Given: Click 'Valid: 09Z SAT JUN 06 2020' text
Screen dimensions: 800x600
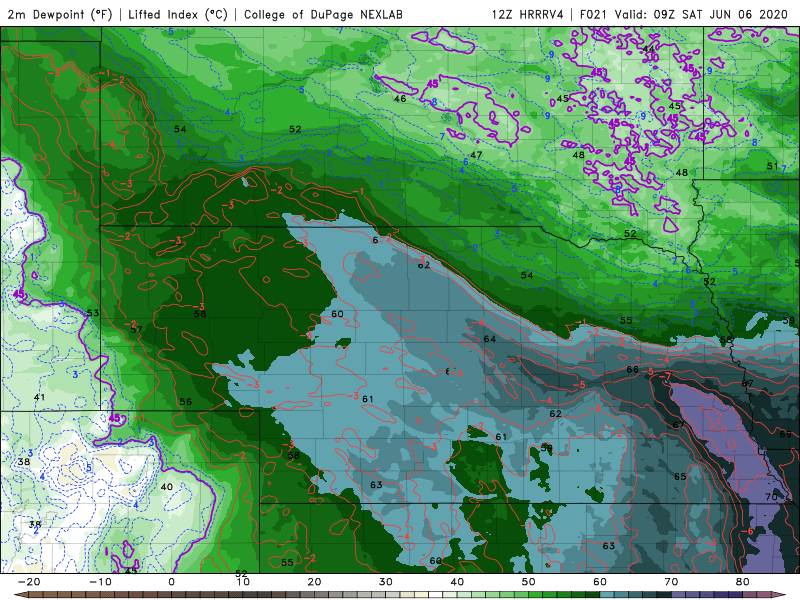Looking at the screenshot, I should click(x=701, y=14).
